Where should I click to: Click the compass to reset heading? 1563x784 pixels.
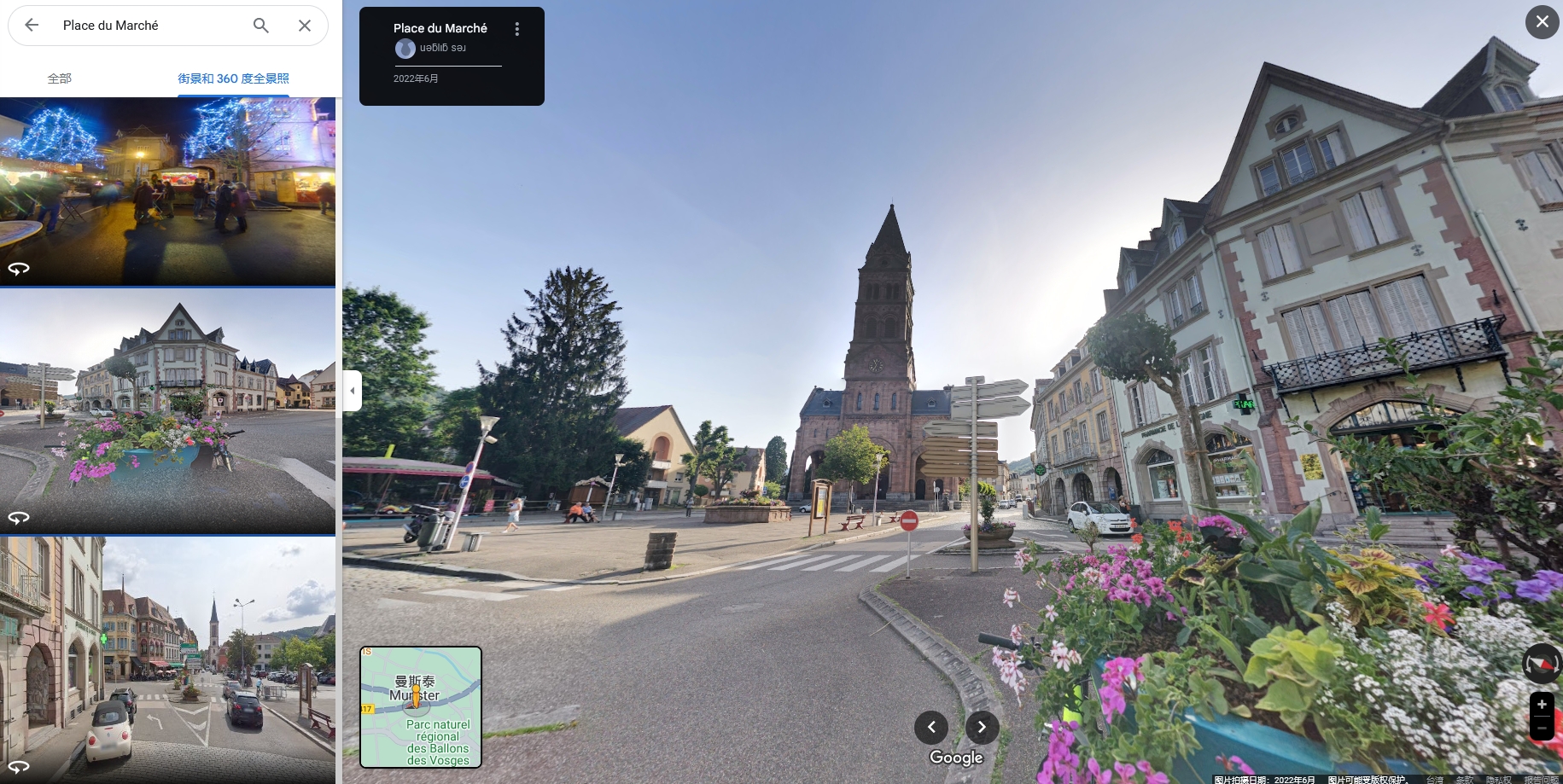pyautogui.click(x=1541, y=664)
